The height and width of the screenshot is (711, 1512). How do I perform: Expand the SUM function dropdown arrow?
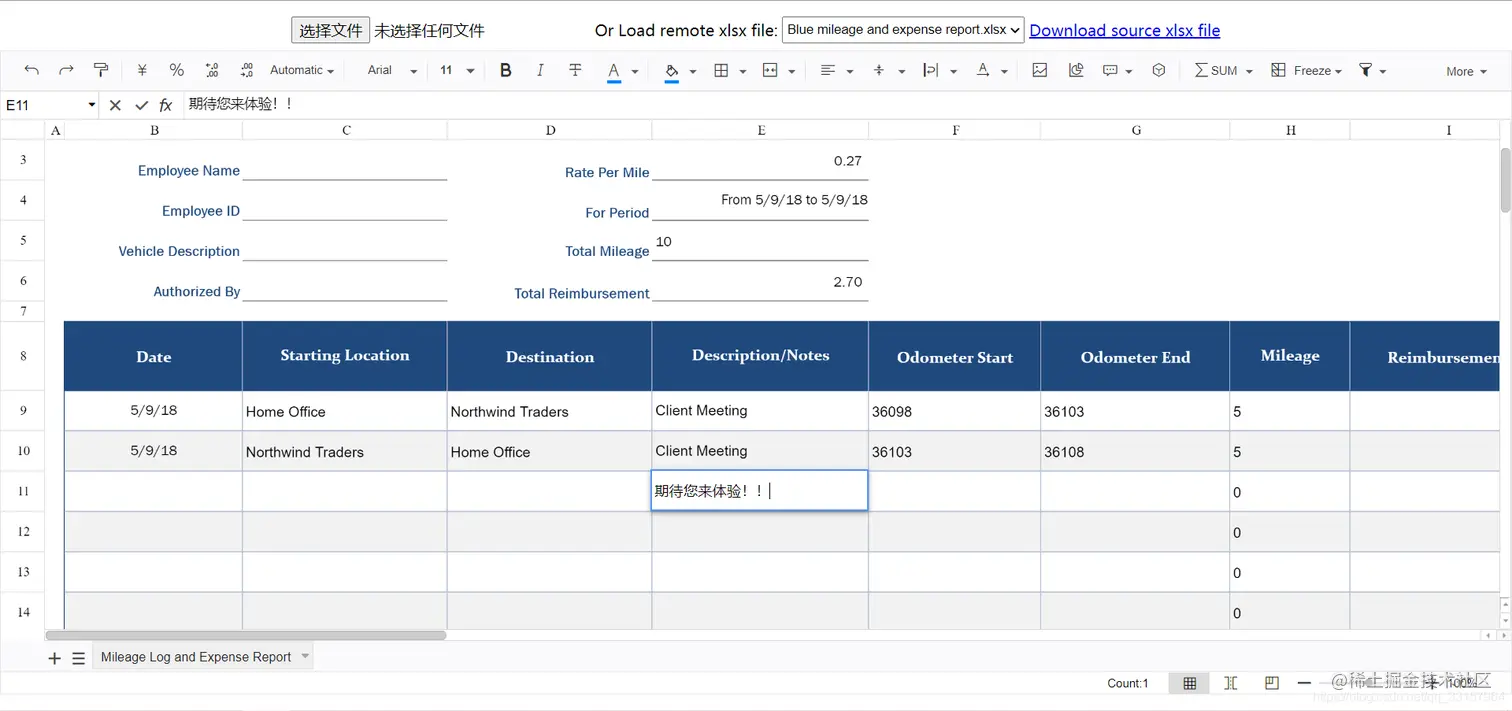pos(1249,71)
